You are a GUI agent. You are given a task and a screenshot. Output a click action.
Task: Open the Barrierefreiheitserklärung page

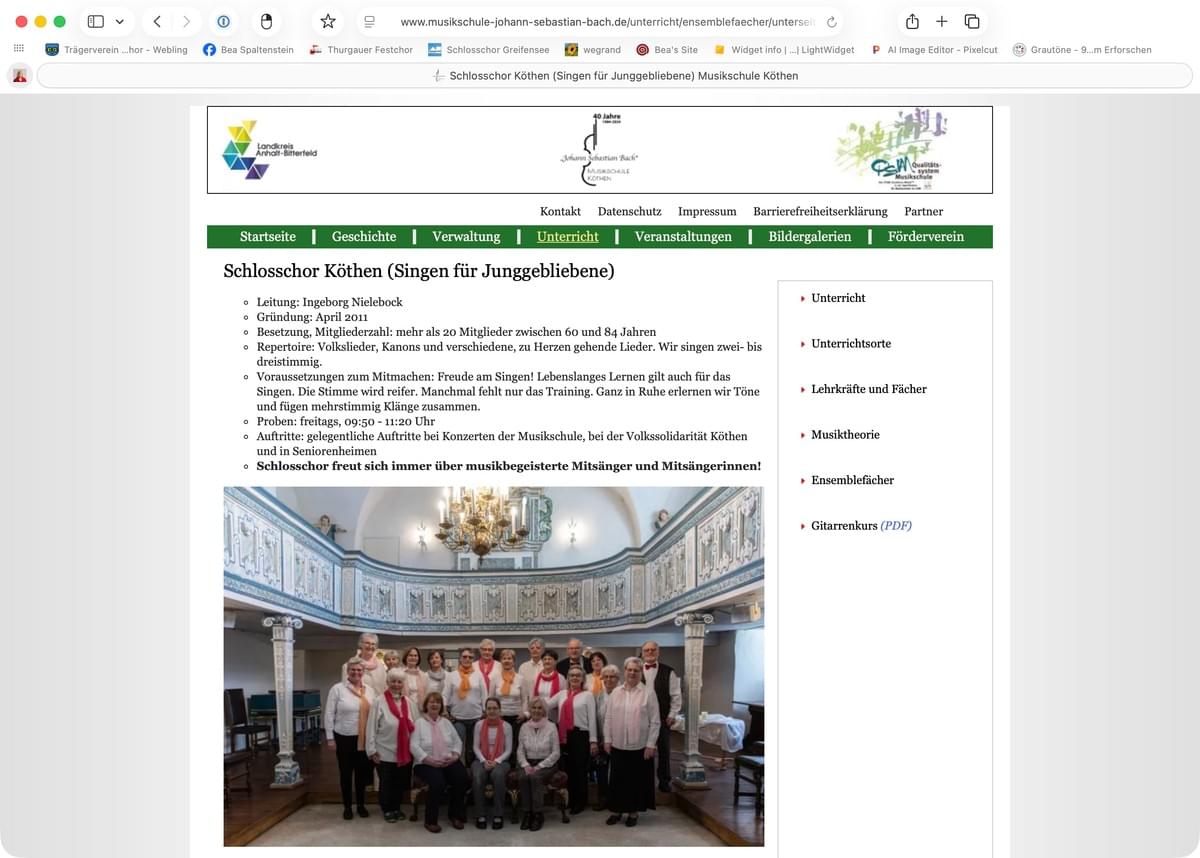[x=820, y=211]
